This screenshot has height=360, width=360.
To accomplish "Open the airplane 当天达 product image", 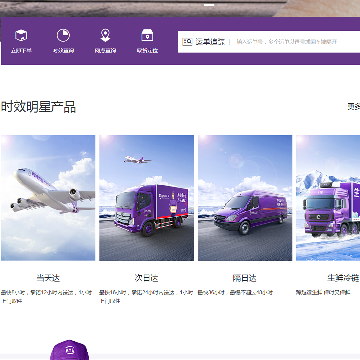I will coord(48,198).
